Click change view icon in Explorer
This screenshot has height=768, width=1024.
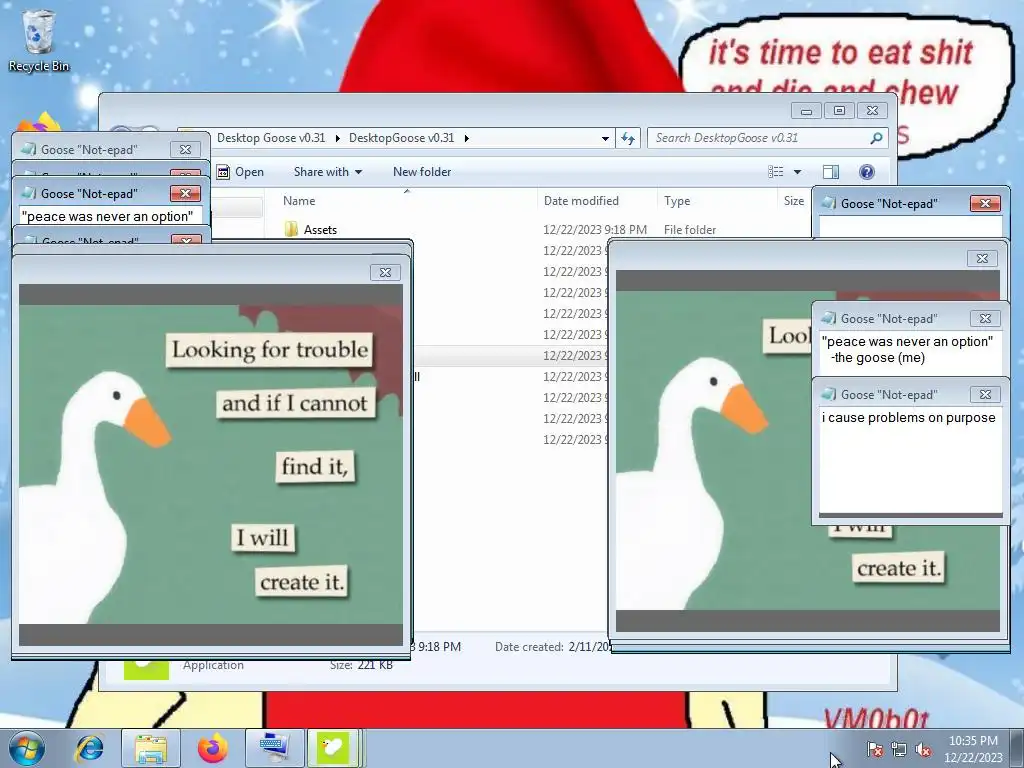point(776,172)
